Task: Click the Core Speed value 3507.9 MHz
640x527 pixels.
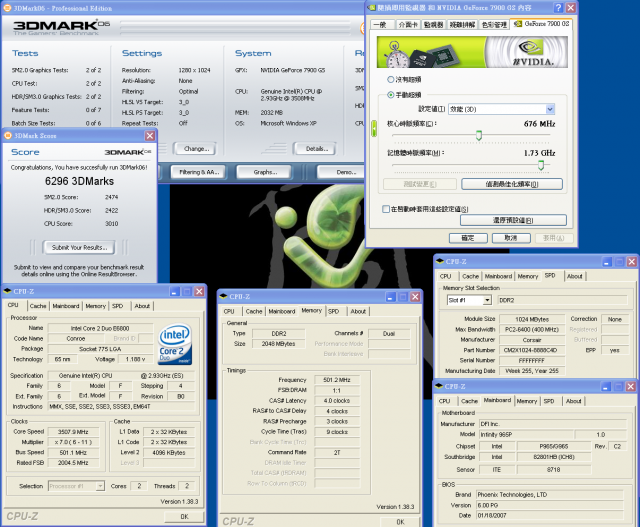Action: coord(73,432)
